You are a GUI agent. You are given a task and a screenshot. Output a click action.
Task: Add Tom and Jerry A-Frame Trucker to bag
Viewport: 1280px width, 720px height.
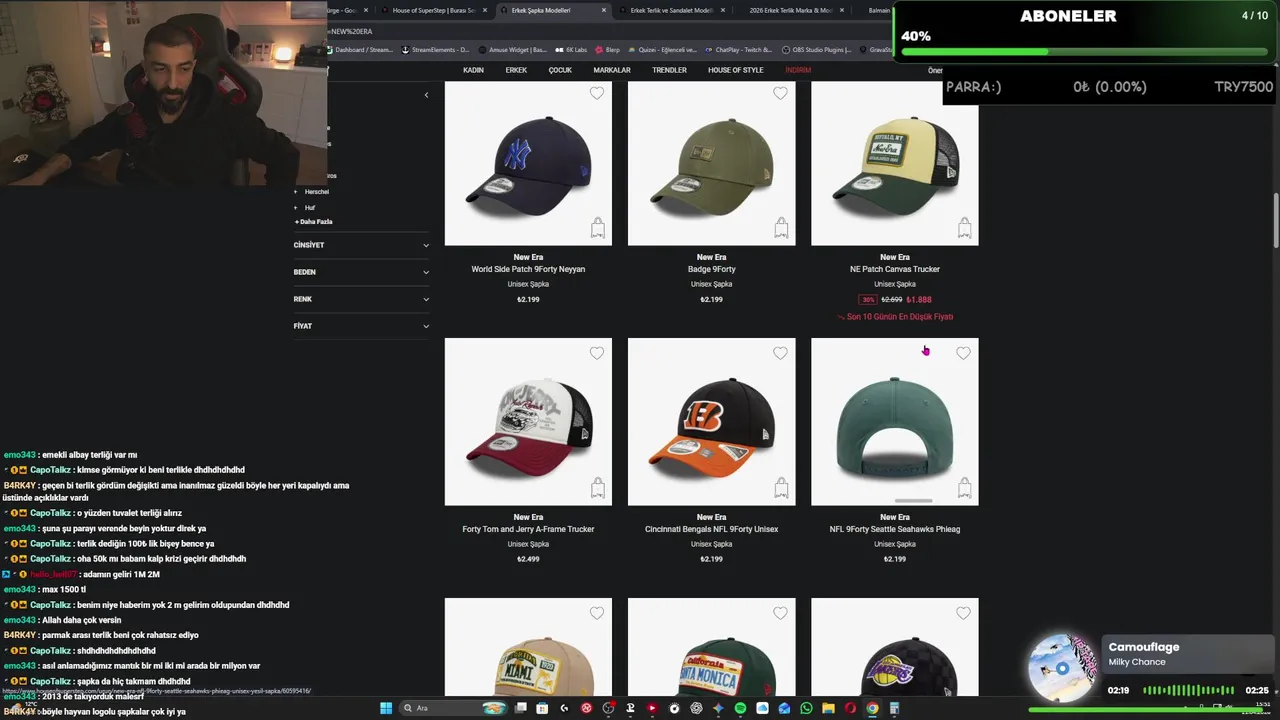(597, 488)
